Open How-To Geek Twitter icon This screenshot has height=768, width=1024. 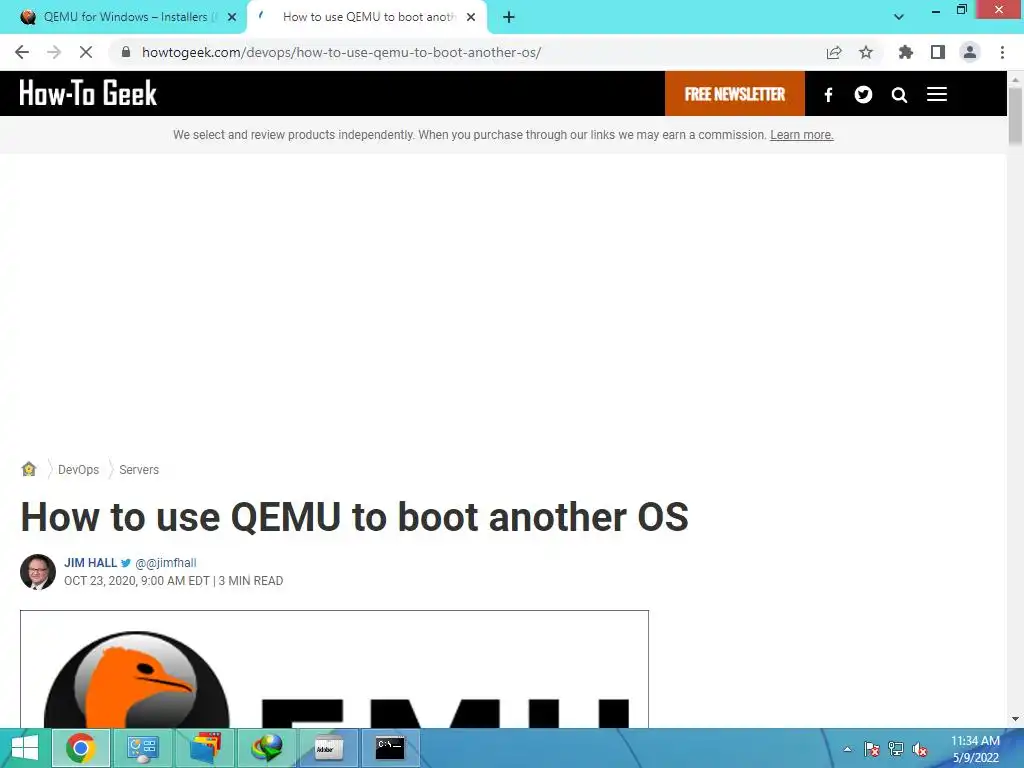(863, 95)
